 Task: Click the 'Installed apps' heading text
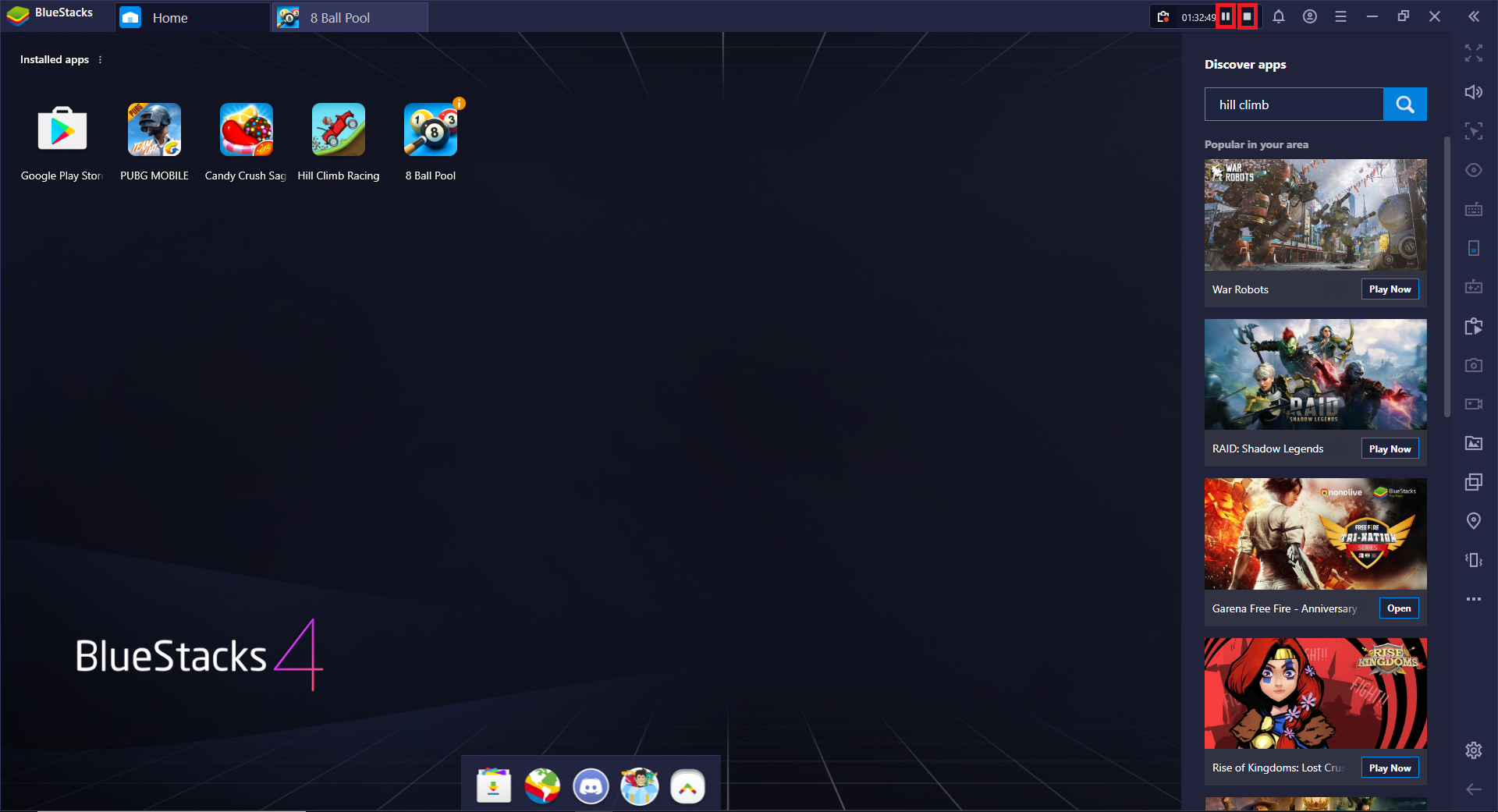[x=55, y=59]
